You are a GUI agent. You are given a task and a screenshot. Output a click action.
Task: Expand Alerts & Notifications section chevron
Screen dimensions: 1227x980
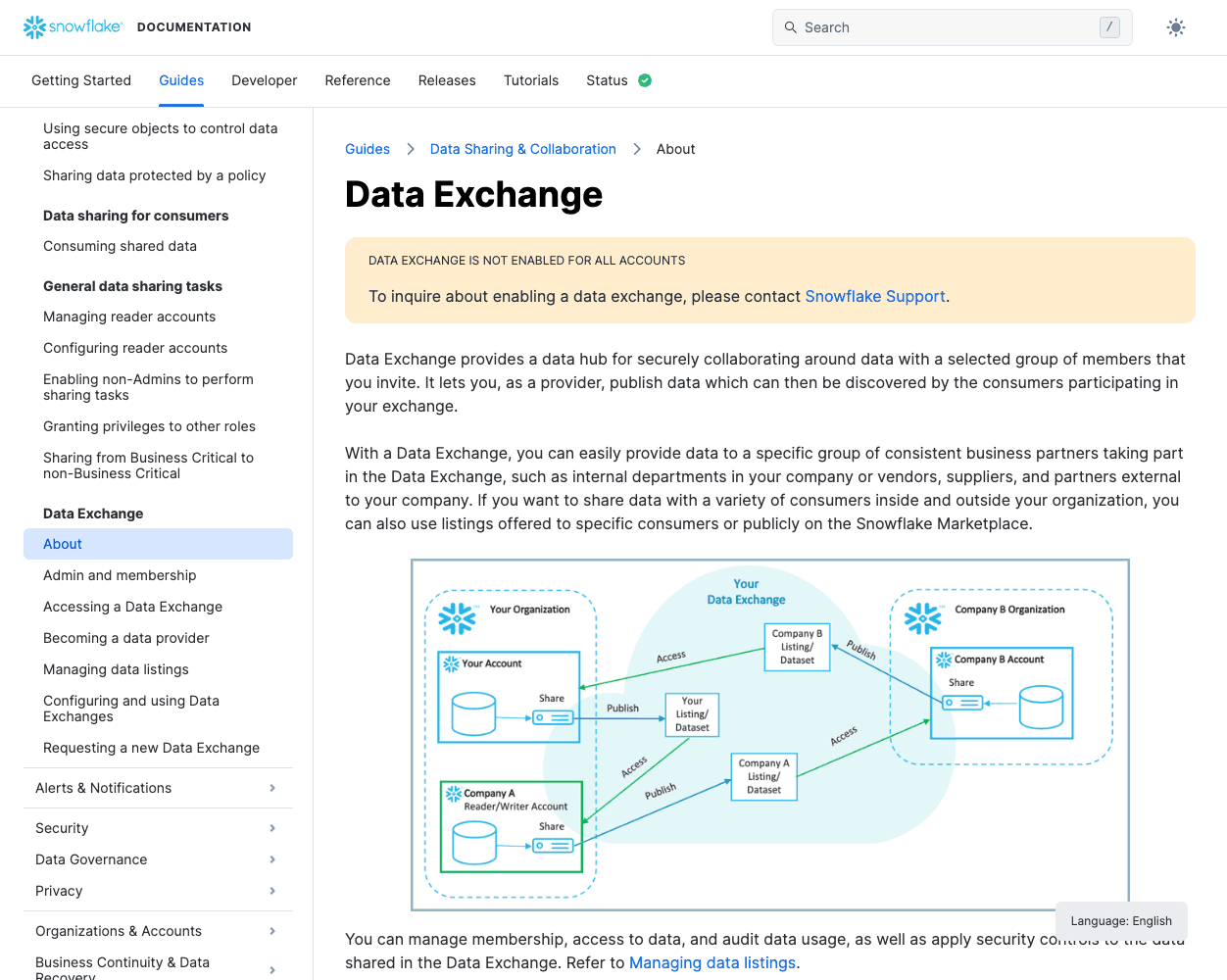(272, 788)
